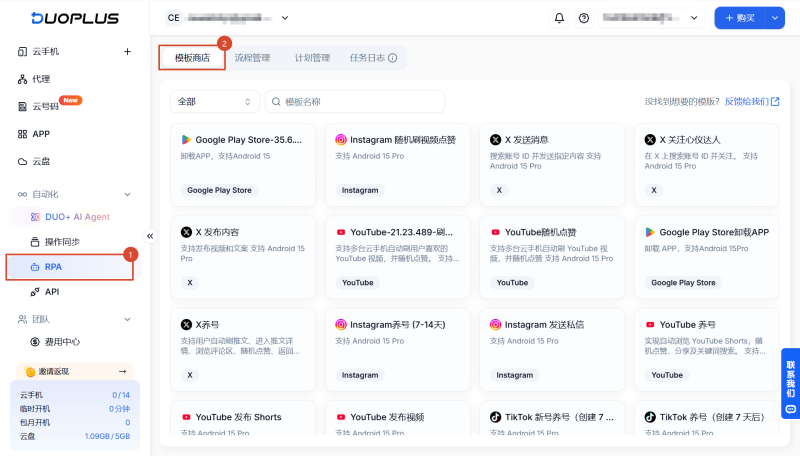Viewport: 800px width, 456px height.
Task: Click the 包月开机 value 0
Action: (x=128, y=422)
